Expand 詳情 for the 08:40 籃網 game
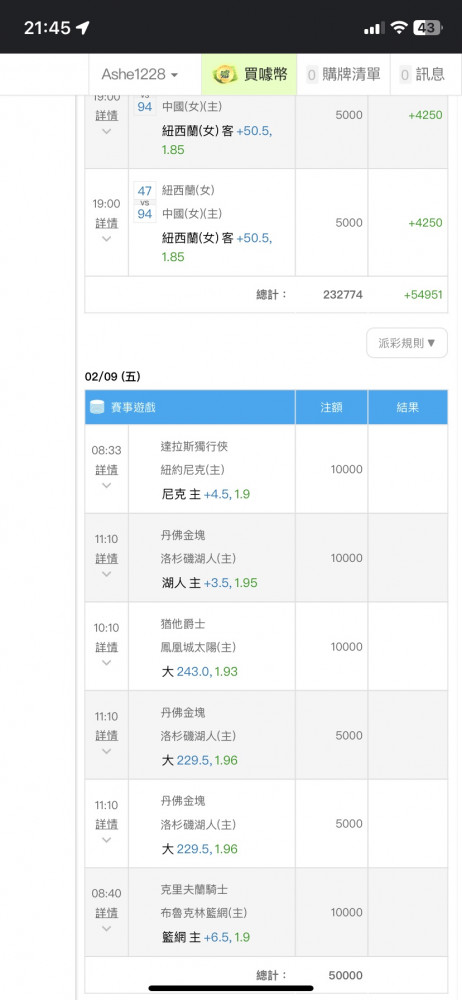 pos(107,913)
